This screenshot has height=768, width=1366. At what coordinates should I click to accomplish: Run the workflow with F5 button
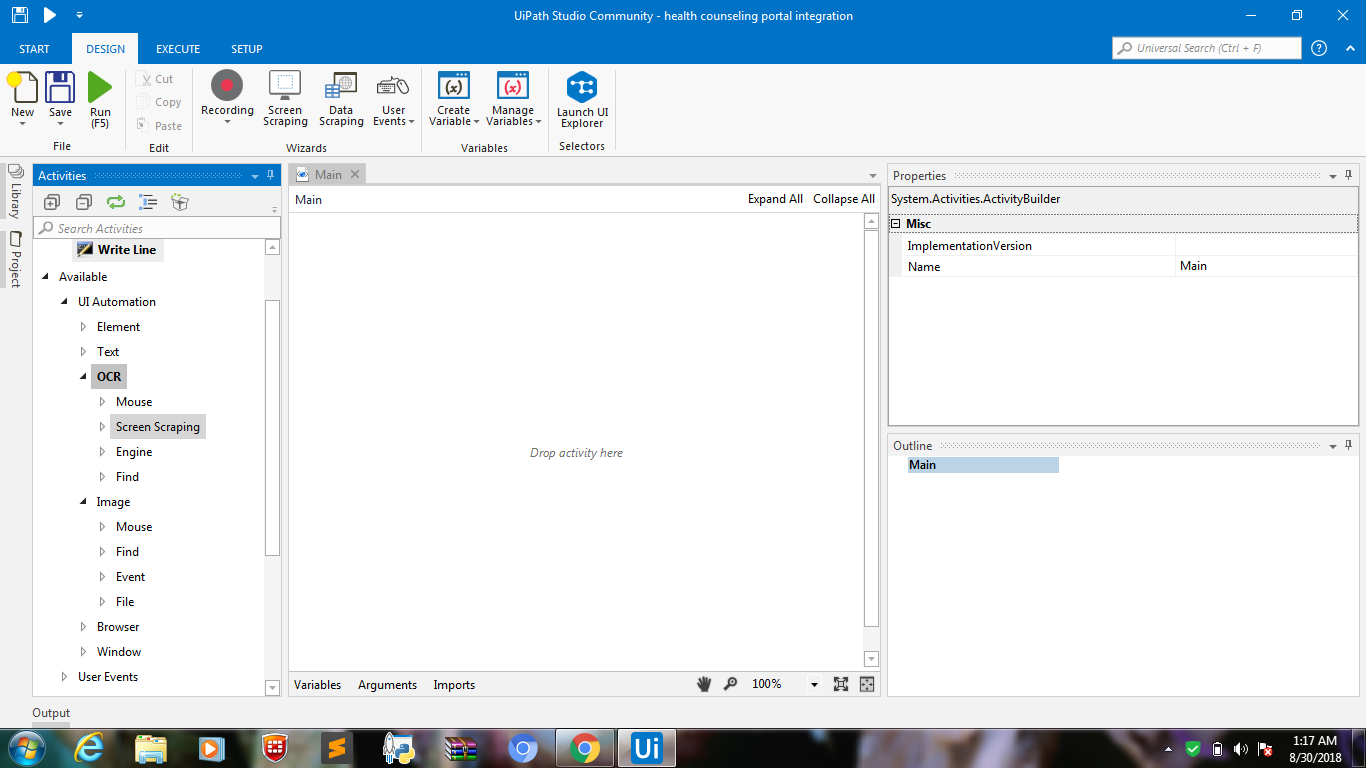(100, 98)
